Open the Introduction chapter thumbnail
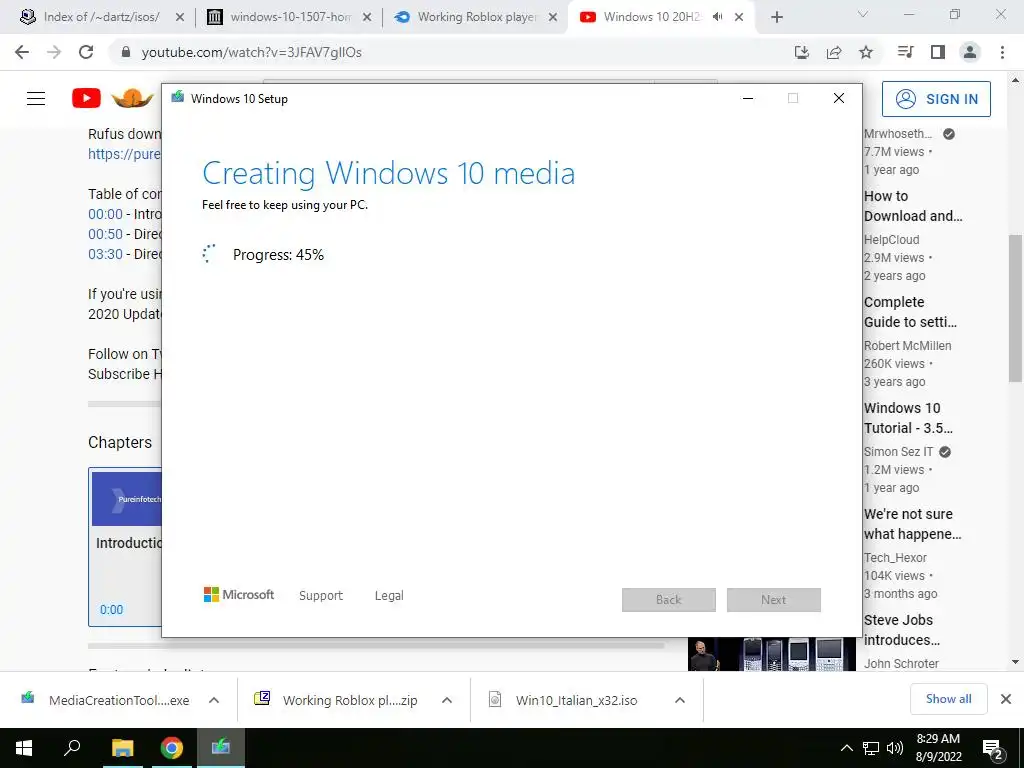 point(127,498)
